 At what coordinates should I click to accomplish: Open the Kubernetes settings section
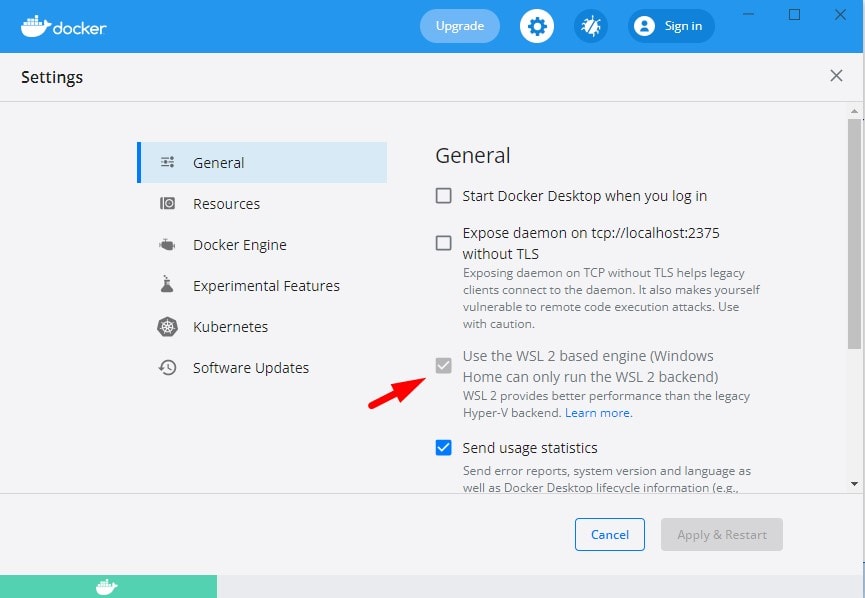[x=262, y=327]
